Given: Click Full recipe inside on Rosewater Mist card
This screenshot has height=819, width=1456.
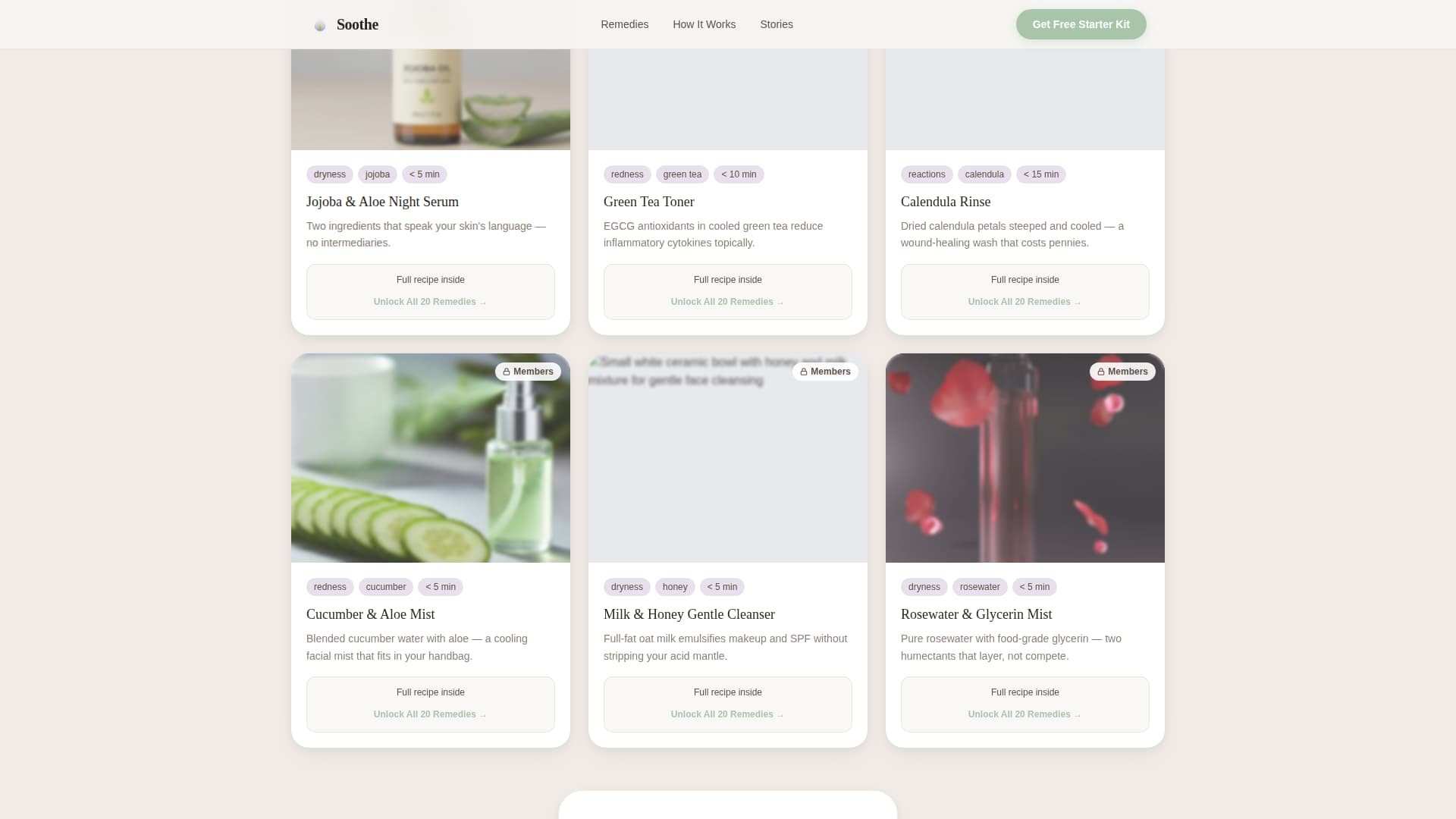Looking at the screenshot, I should 1025,692.
